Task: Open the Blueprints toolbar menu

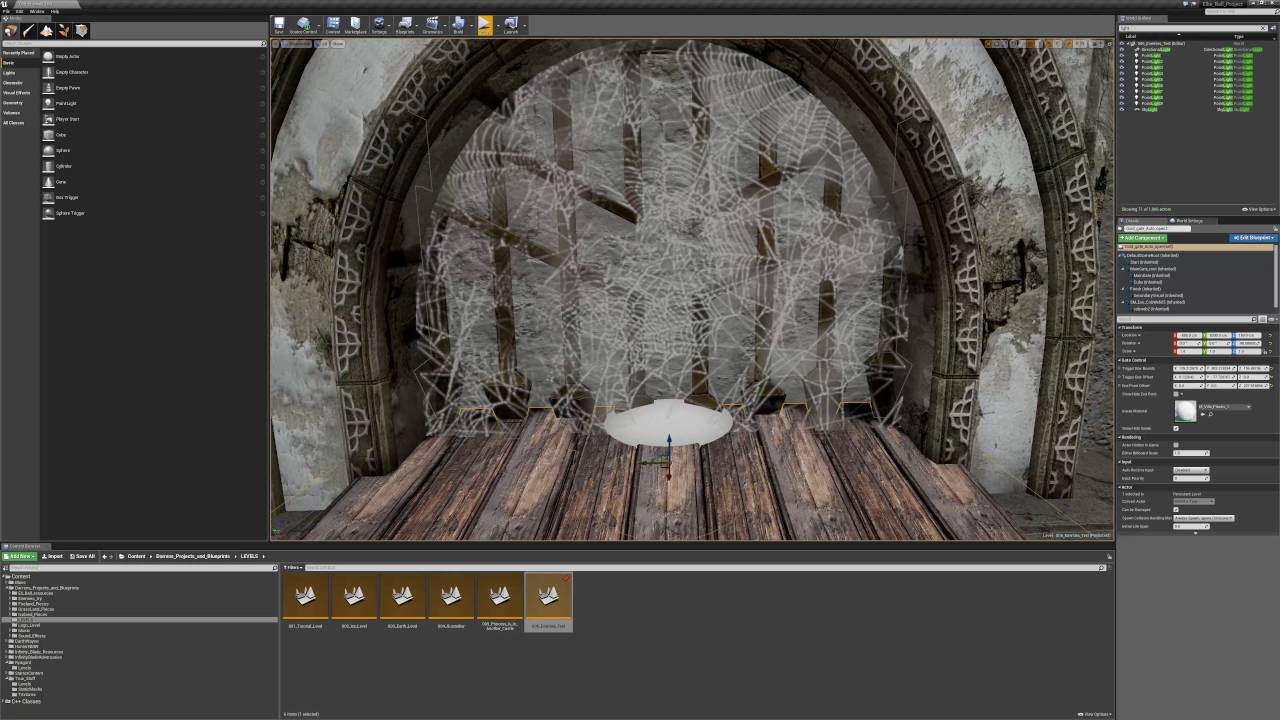Action: [405, 24]
